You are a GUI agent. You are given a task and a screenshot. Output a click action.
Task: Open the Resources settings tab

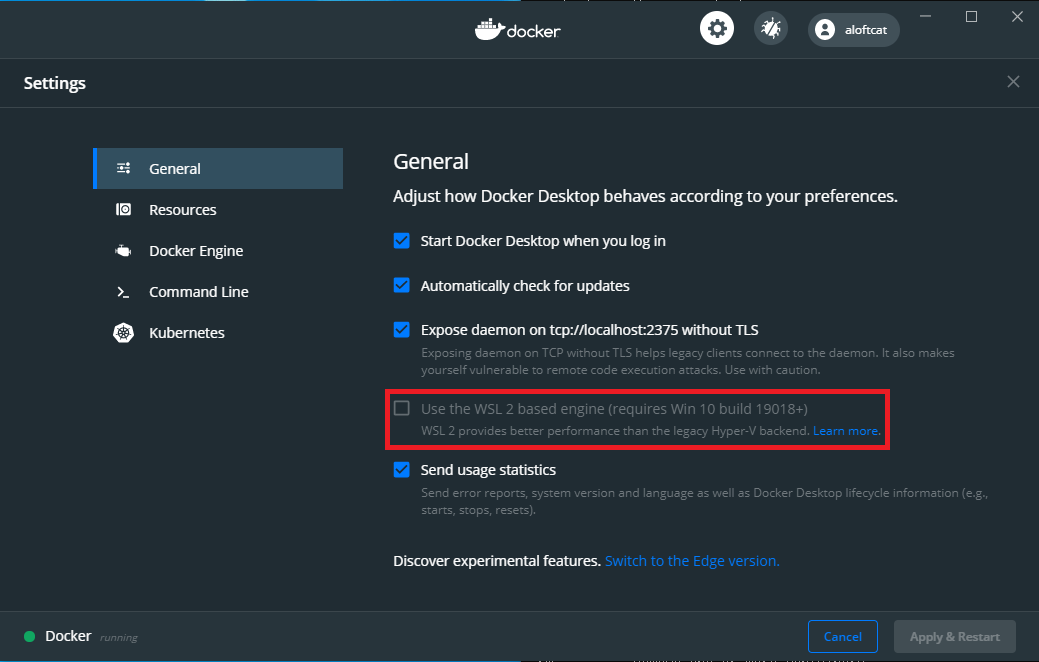coord(218,209)
